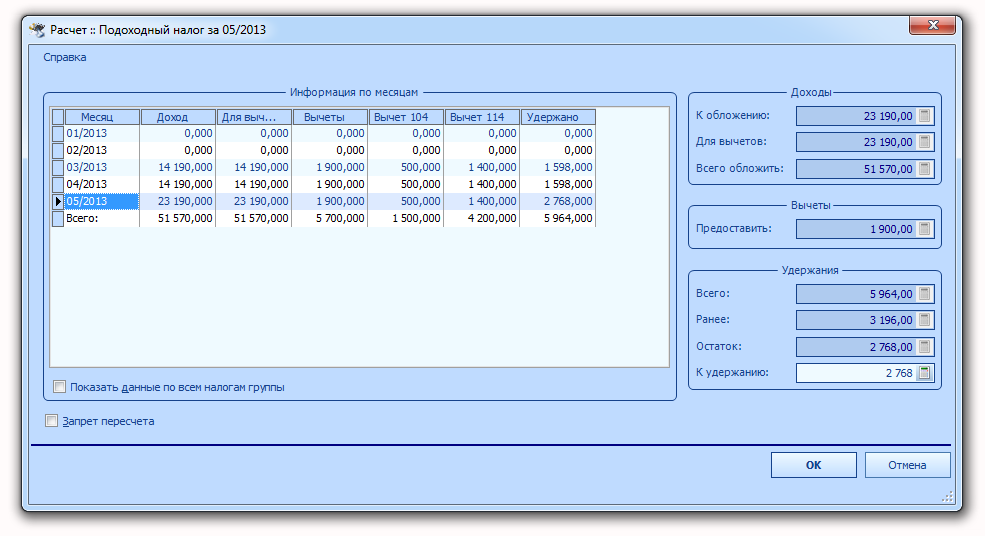Click Удержано 2 768,000 cell
985x536 pixels.
tap(558, 201)
